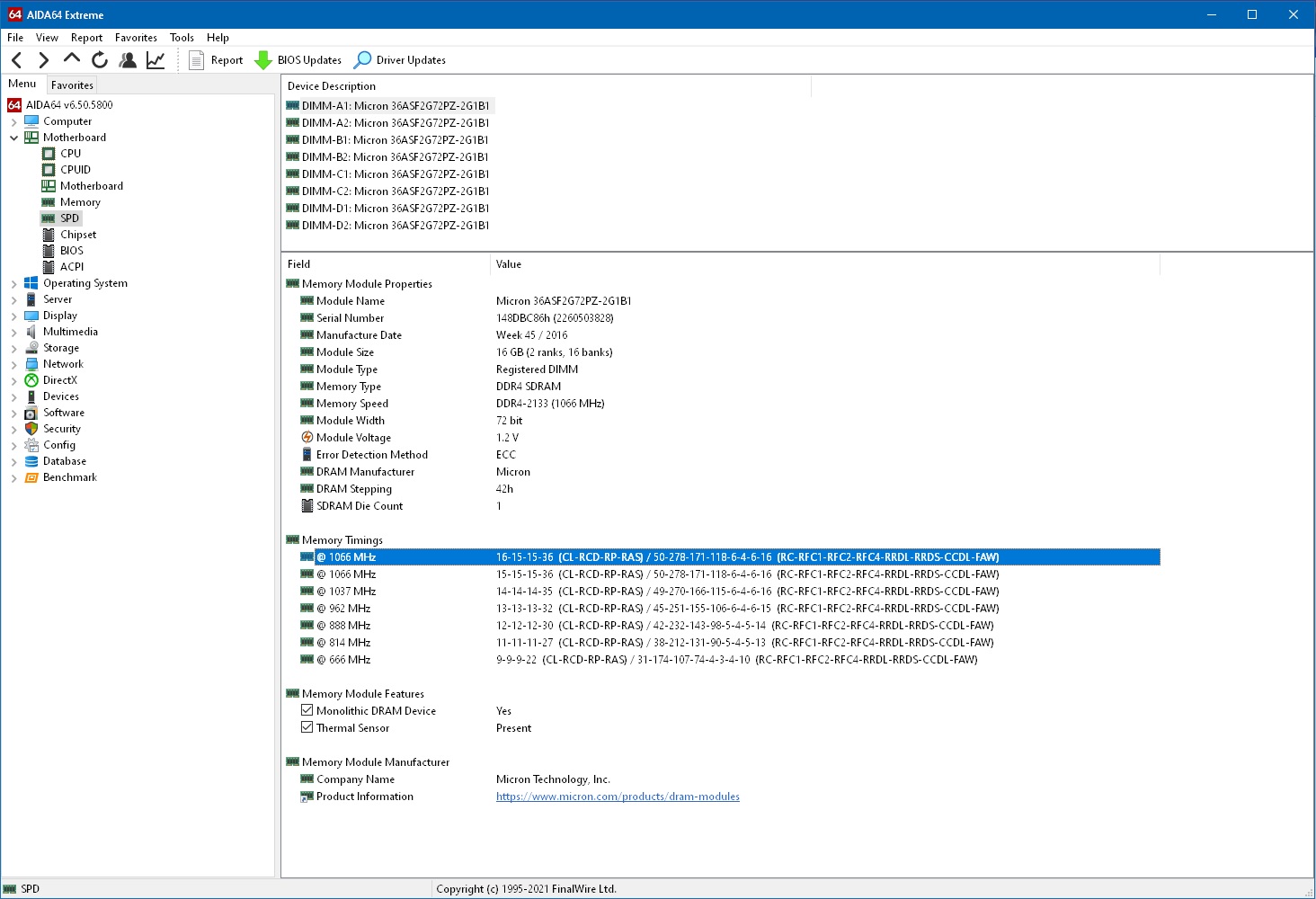1316x899 pixels.
Task: Click the Security shield icon
Action: tap(31, 429)
